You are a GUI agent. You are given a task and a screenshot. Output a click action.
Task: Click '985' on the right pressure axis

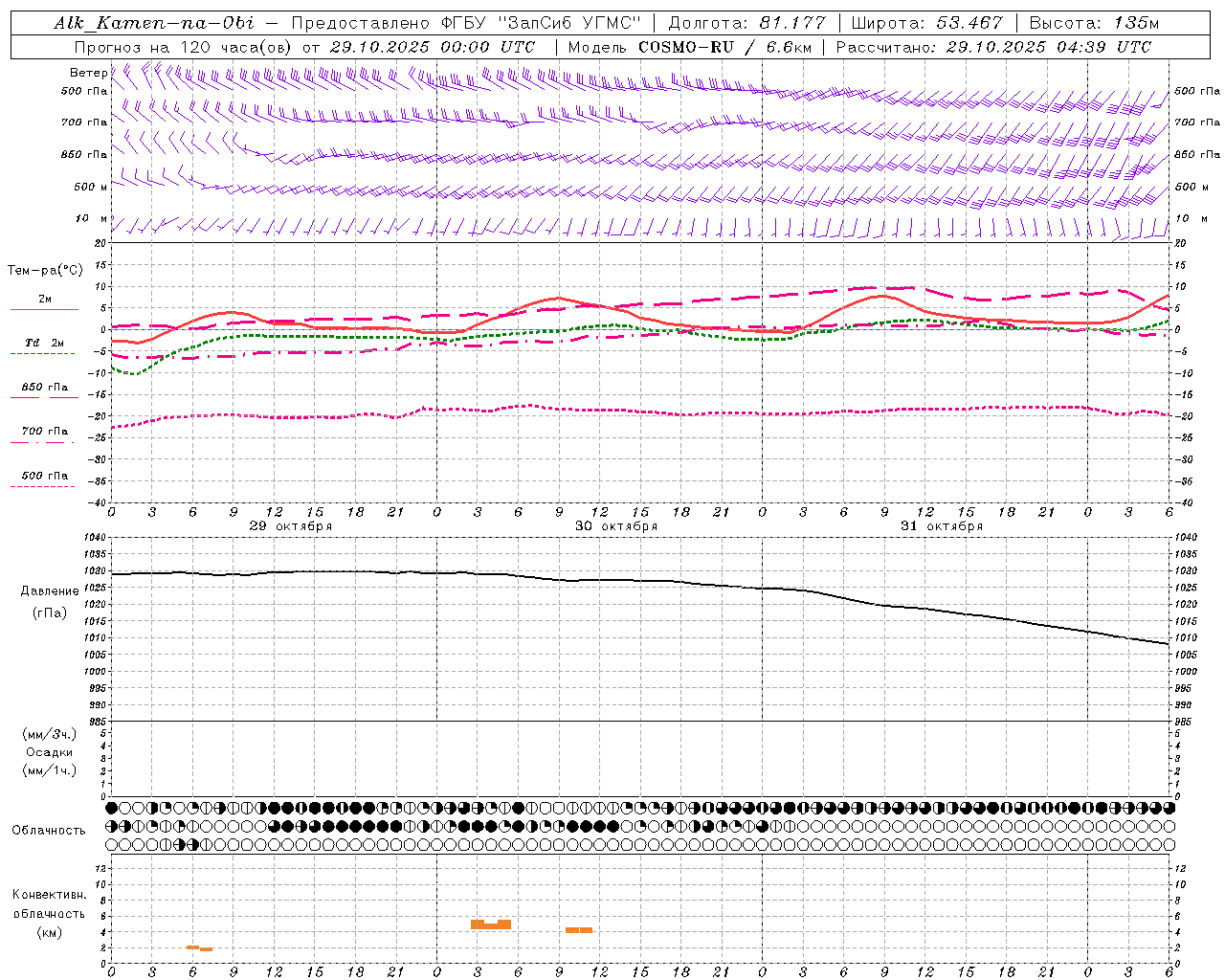point(1184,722)
